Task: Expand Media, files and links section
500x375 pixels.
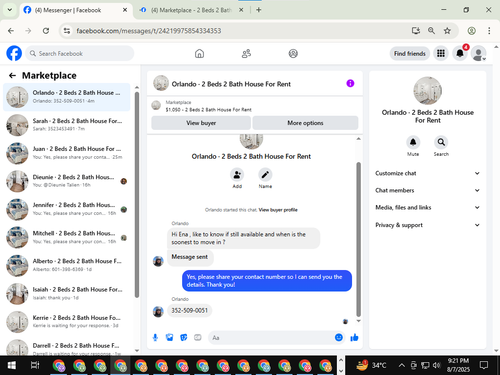Action: coord(427,207)
